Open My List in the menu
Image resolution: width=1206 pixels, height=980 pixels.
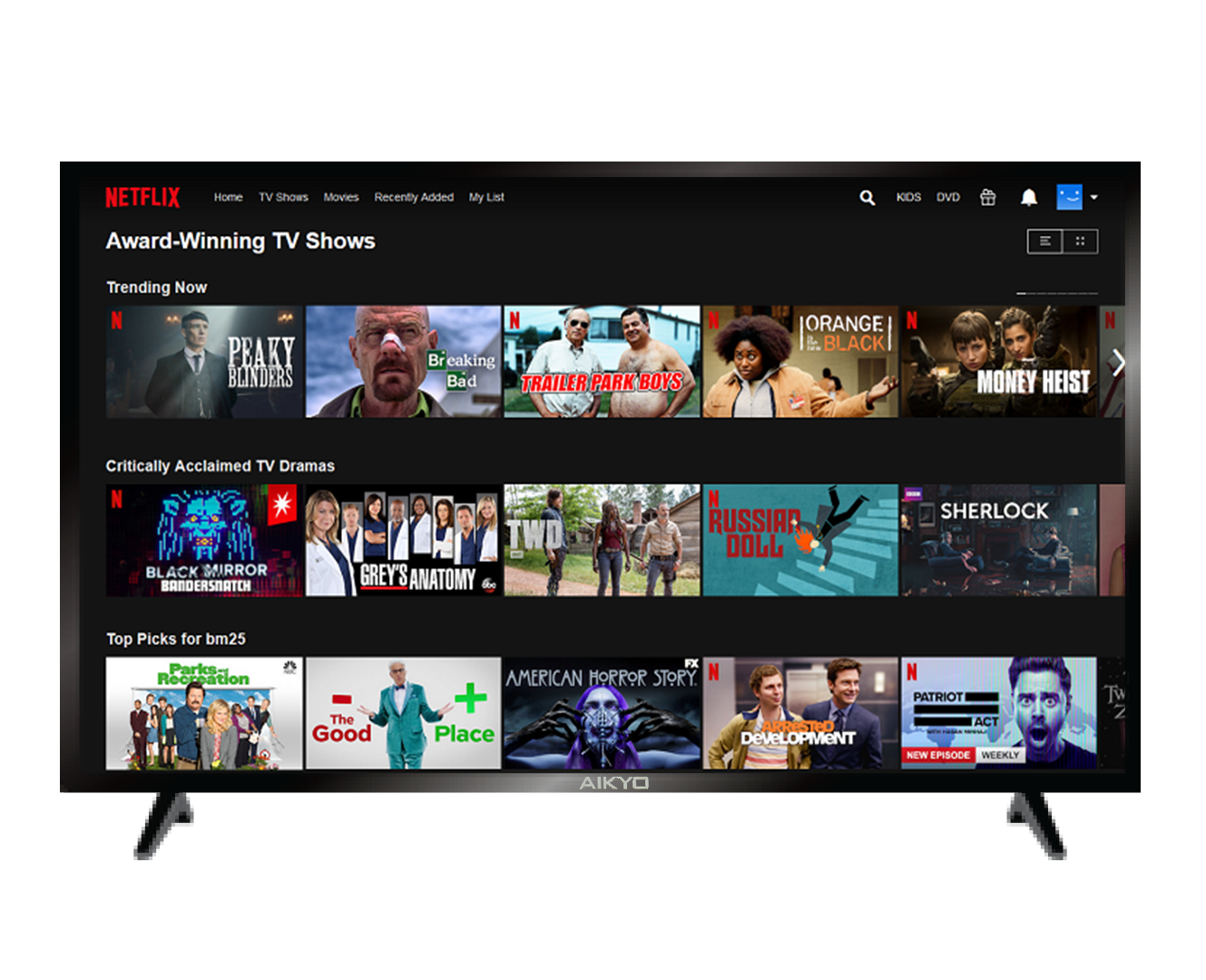486,197
